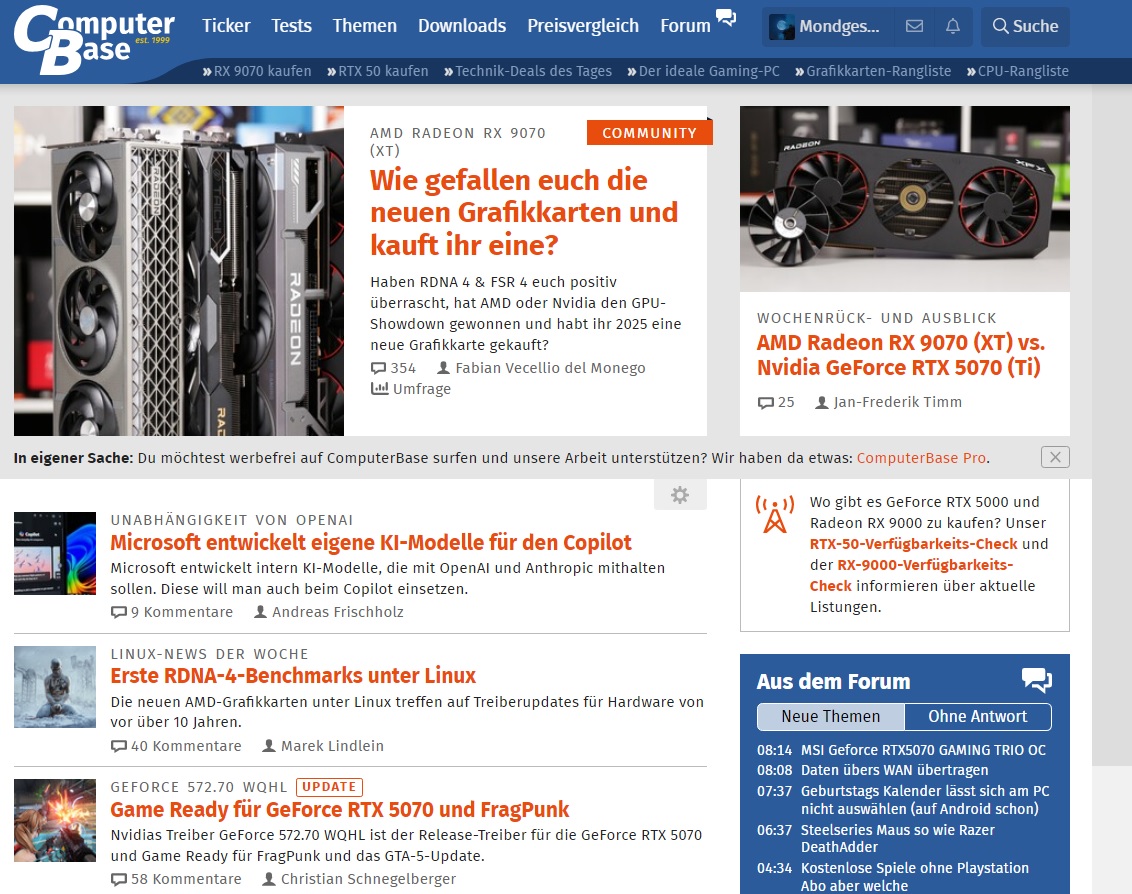Open 'Game Ready für GeForce RTX 5070' headline
This screenshot has height=894, width=1132.
(339, 810)
